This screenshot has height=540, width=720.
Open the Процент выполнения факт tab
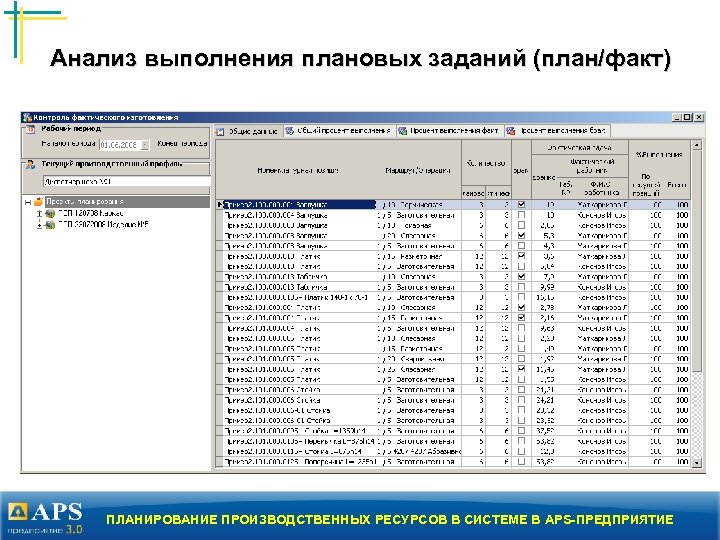coord(449,131)
